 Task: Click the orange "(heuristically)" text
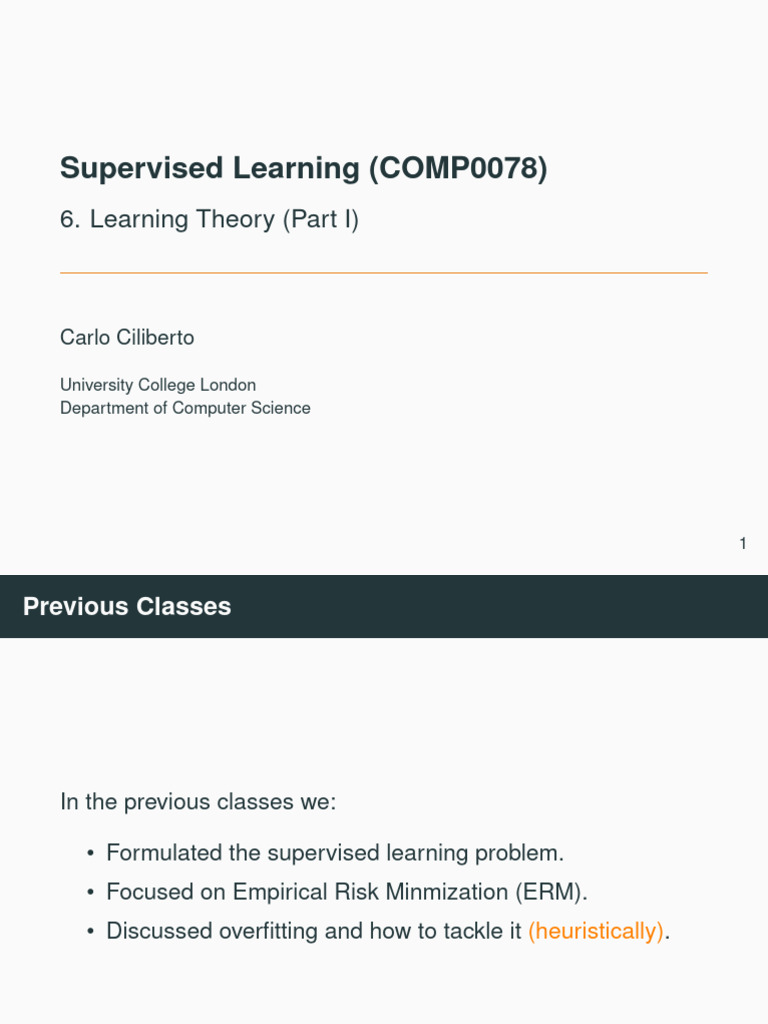point(596,932)
